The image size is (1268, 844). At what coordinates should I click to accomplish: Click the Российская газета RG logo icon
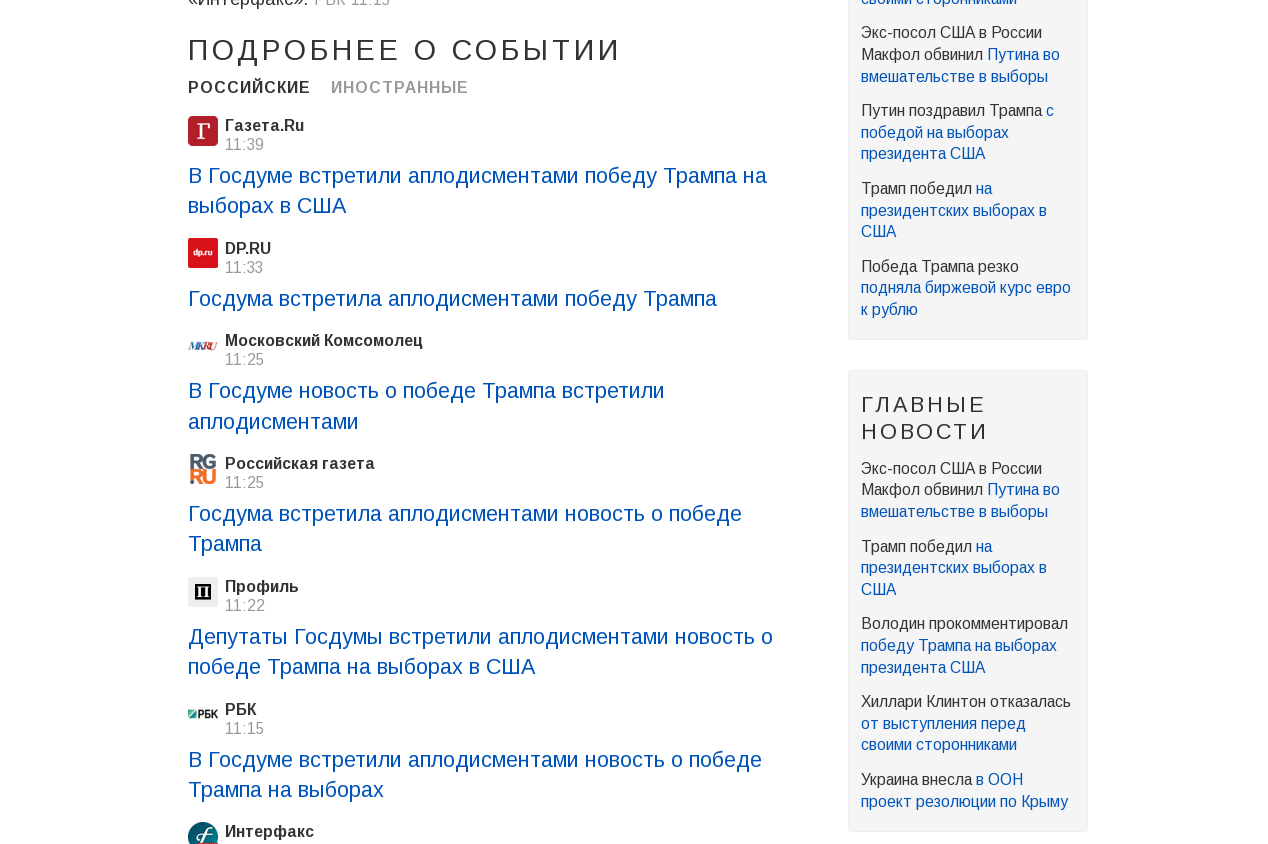coord(203,469)
